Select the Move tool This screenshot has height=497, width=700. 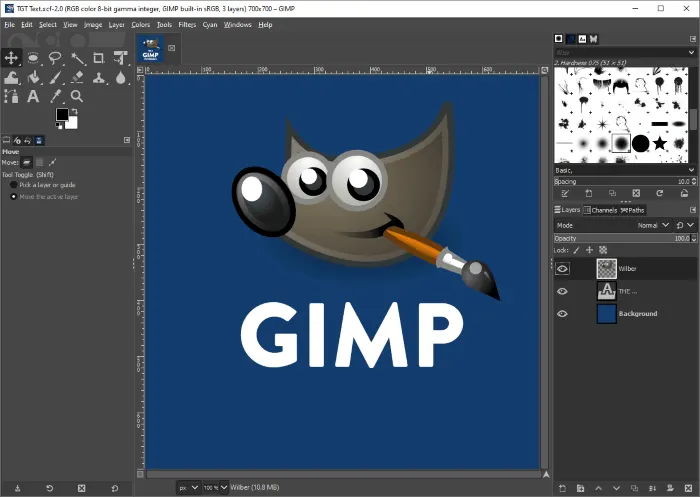click(x=11, y=58)
